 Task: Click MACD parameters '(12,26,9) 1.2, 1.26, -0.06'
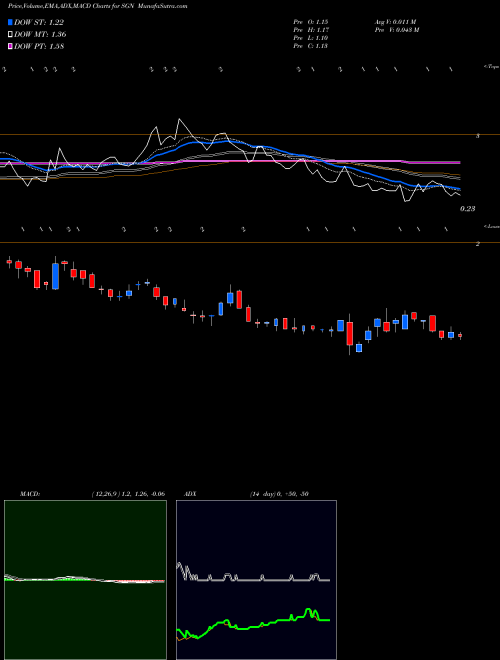128,494
